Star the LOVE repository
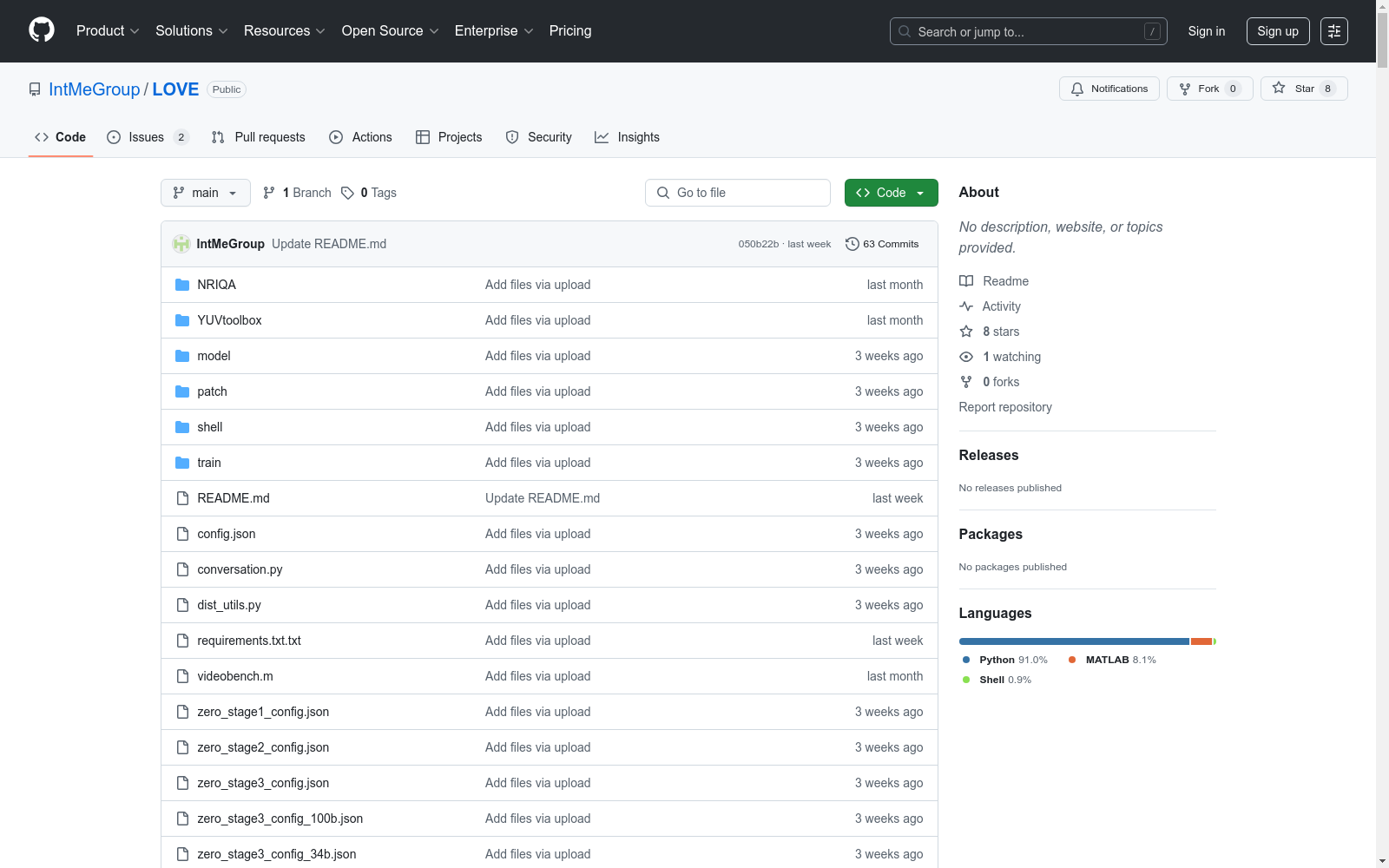 1304,89
